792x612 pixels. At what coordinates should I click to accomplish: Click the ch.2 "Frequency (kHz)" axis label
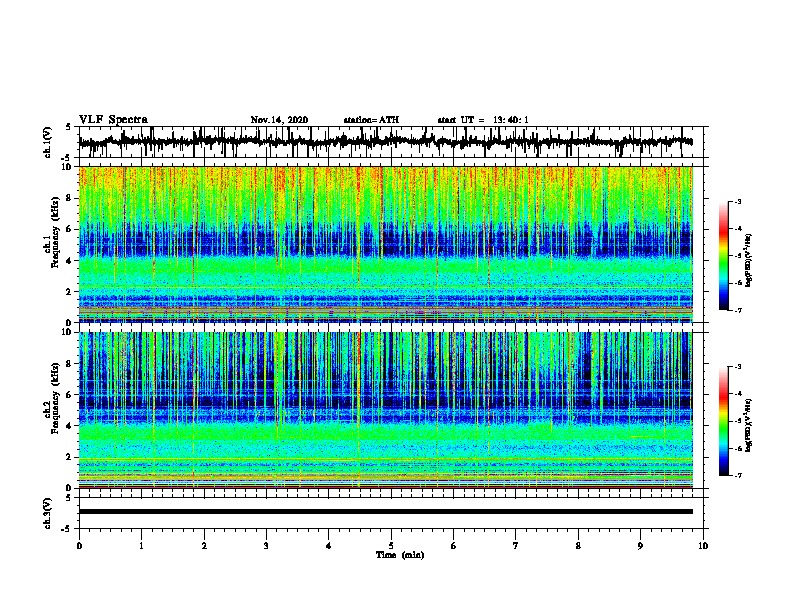(55, 398)
